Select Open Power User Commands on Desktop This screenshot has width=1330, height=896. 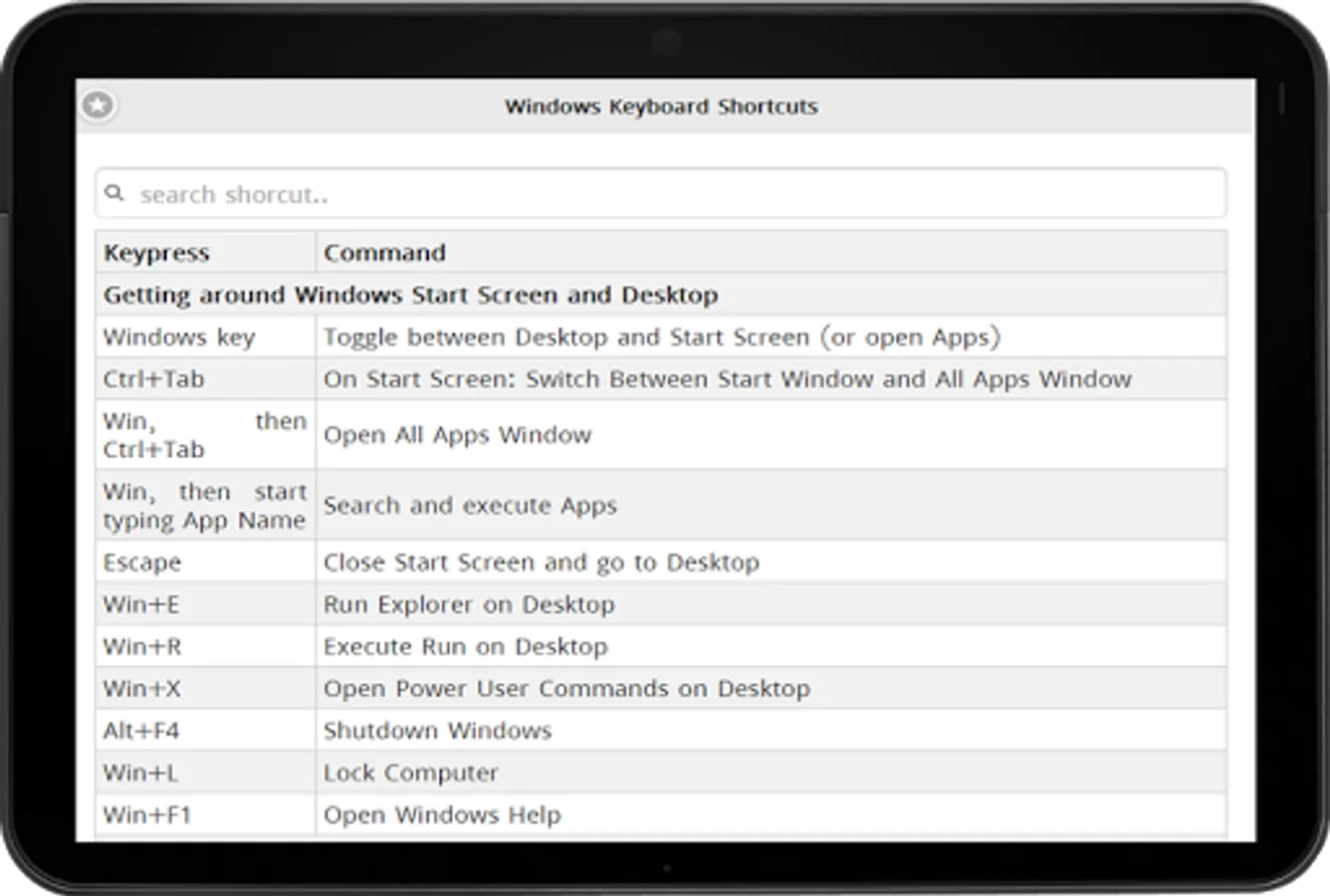[x=772, y=688]
